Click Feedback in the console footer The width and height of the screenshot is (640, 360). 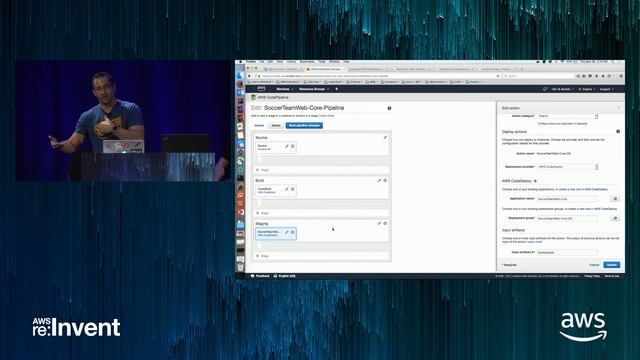point(260,276)
